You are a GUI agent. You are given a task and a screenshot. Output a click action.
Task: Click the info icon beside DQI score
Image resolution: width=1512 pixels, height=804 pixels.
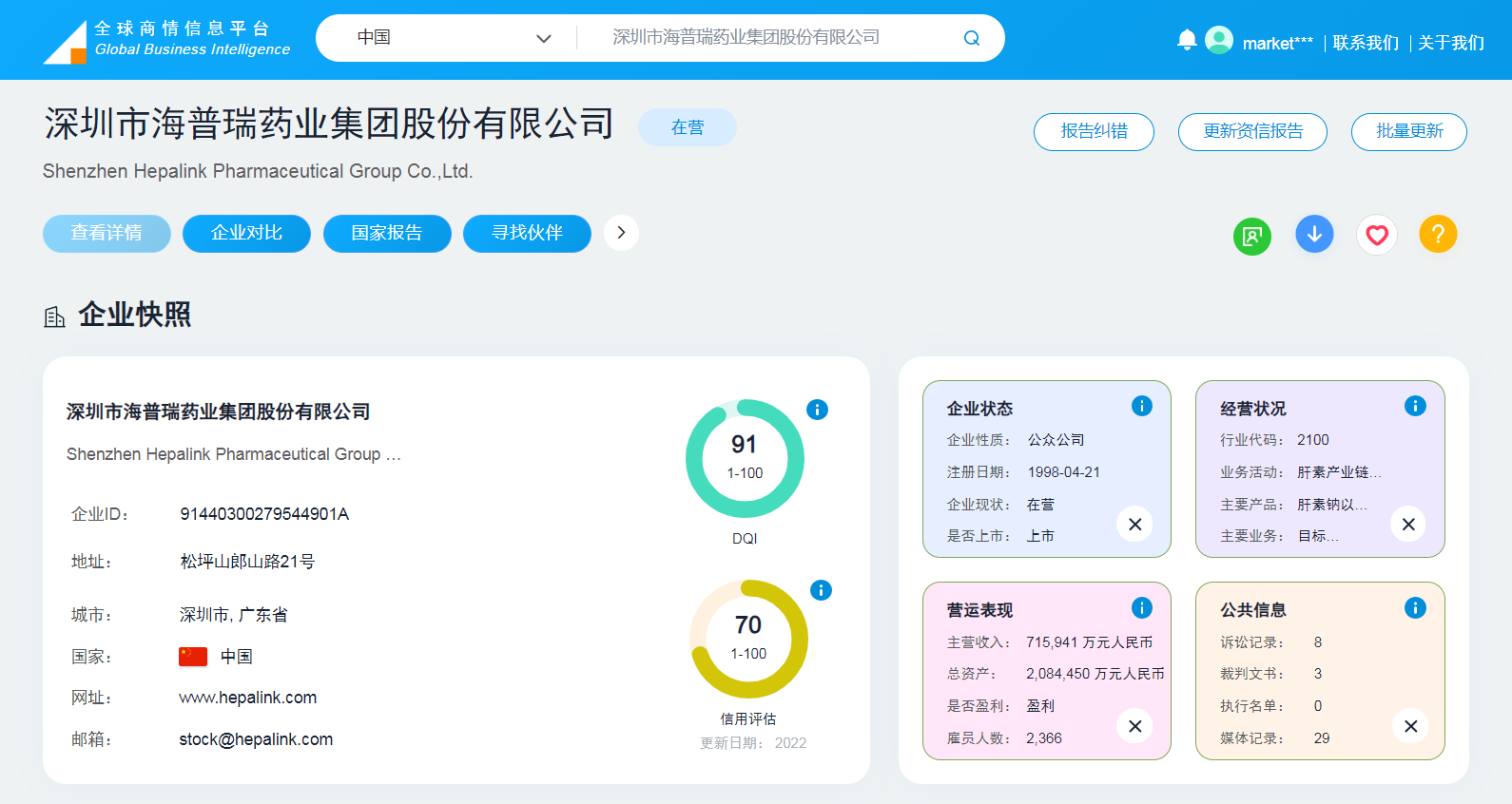click(x=817, y=410)
